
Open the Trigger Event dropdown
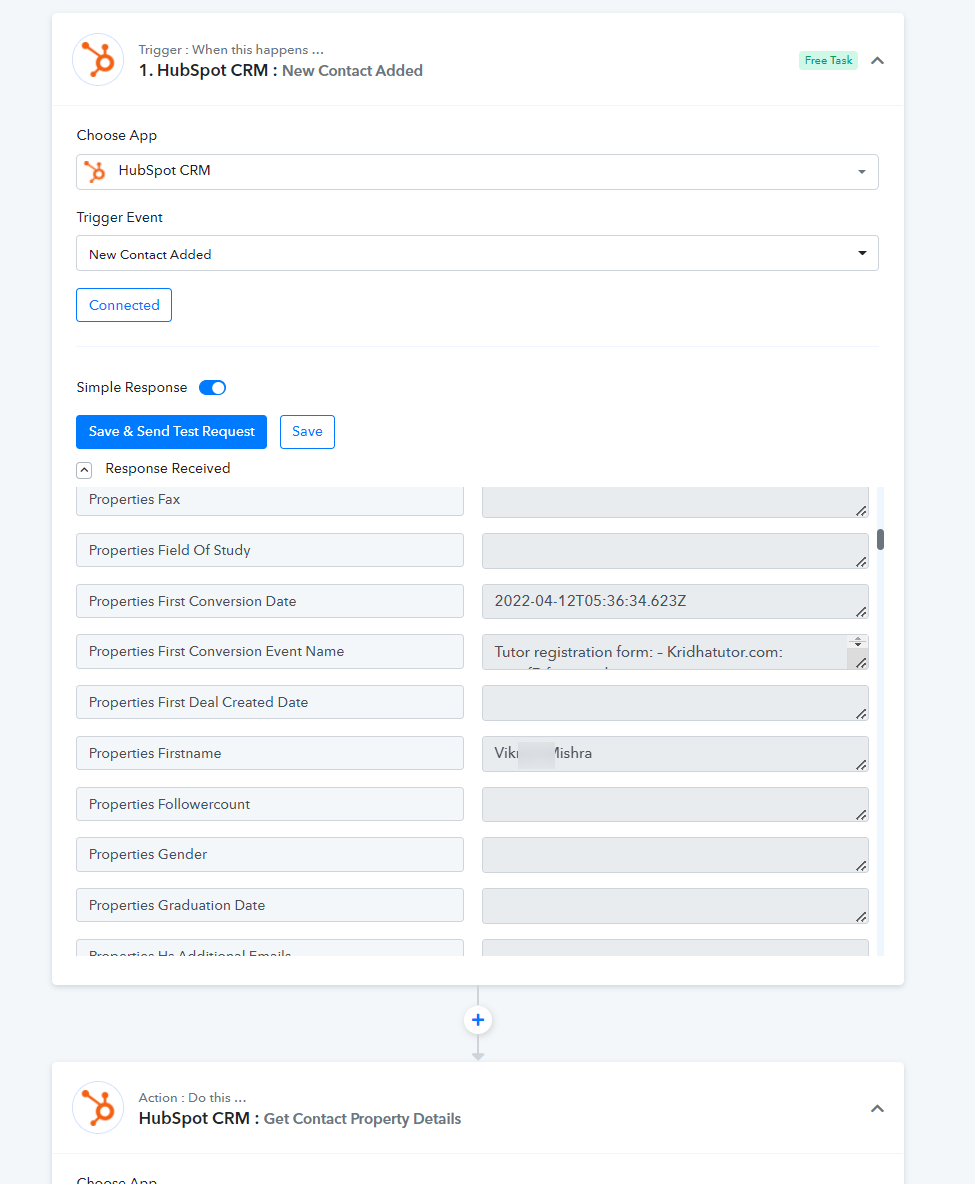click(x=477, y=253)
